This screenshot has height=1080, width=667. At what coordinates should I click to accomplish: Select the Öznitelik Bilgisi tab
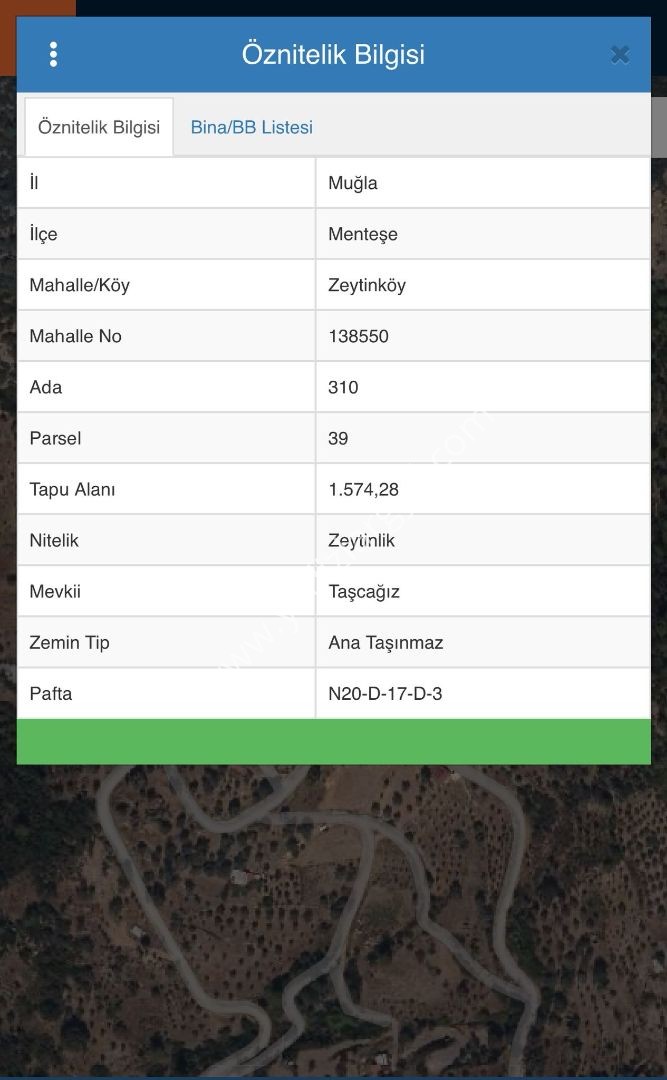[99, 127]
